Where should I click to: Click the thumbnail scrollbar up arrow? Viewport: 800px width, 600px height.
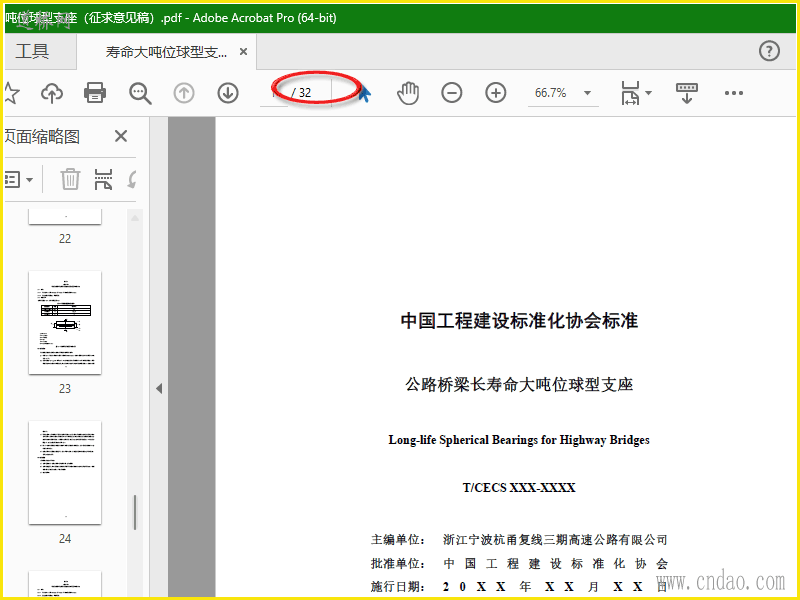click(135, 218)
